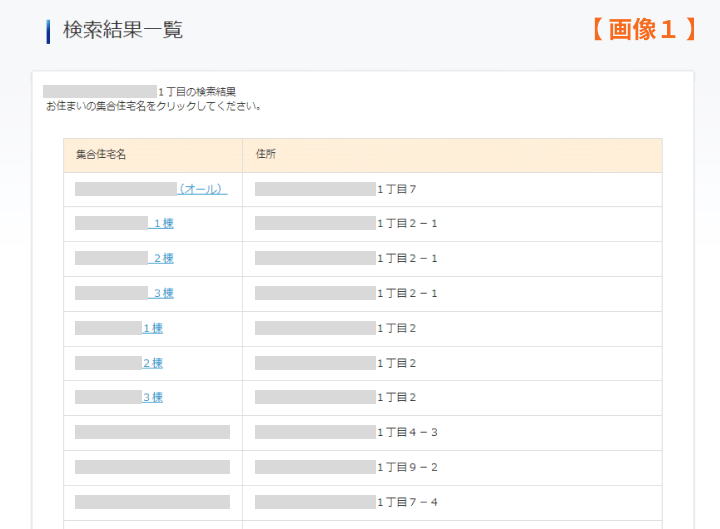This screenshot has height=529, width=720.
Task: Select the address cell 1丁目4－3
Action: point(452,433)
